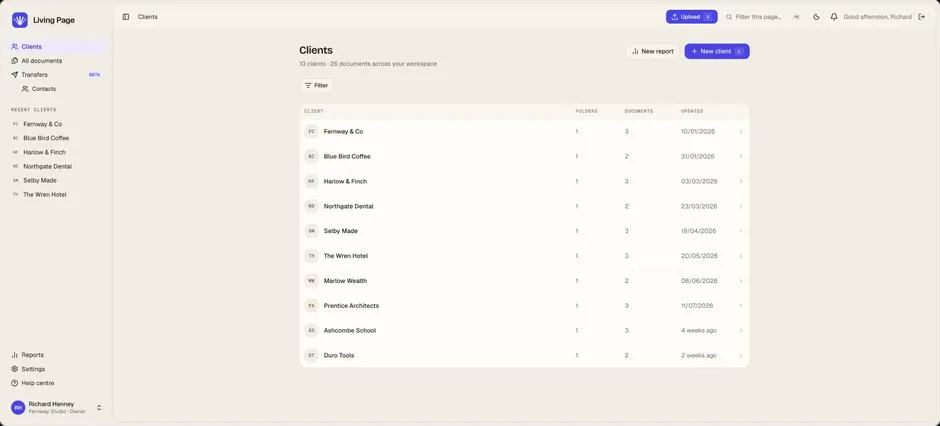Click the DOCUMENTS column header
Image resolution: width=940 pixels, height=426 pixels.
point(639,111)
